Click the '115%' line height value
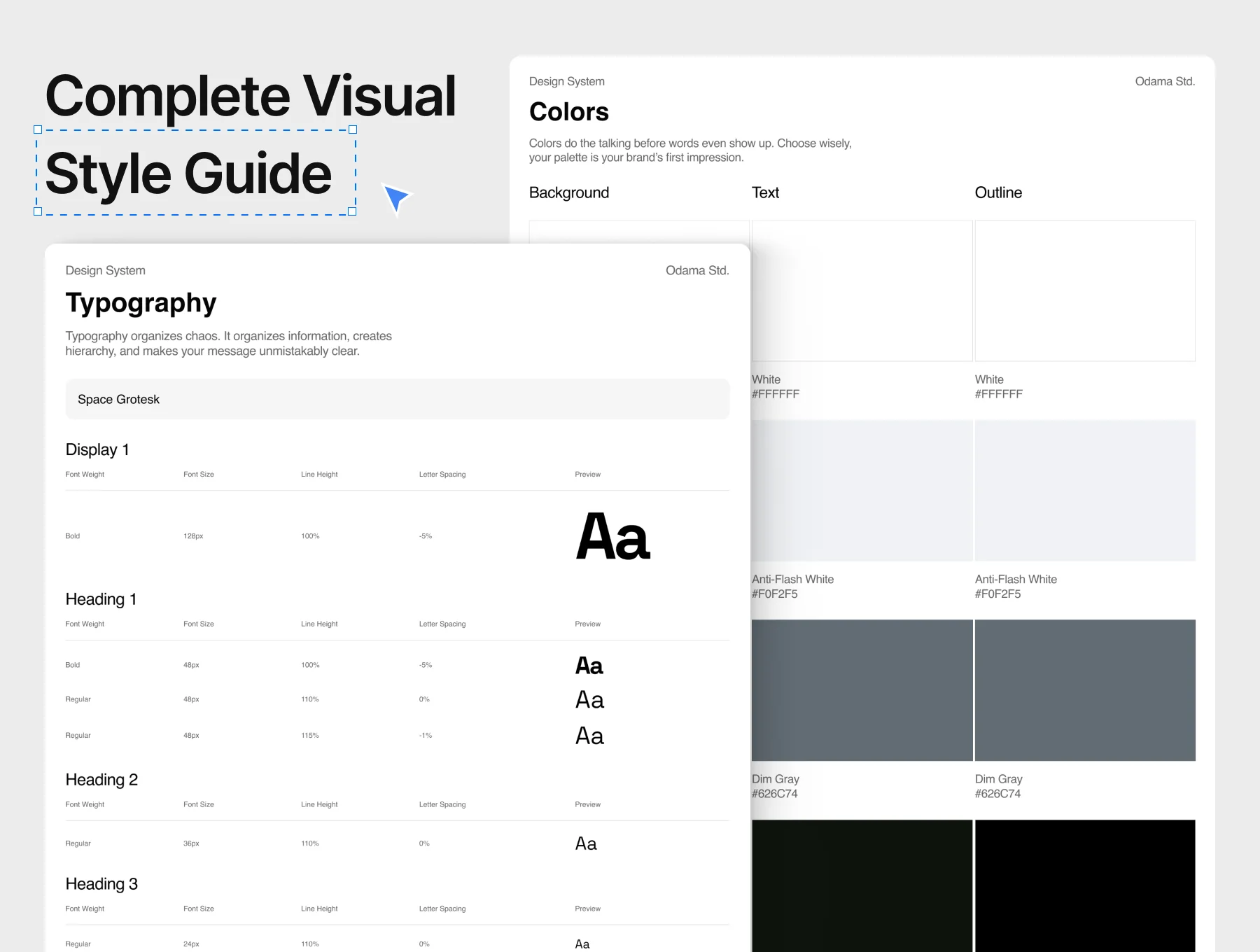1260x952 pixels. [x=310, y=736]
